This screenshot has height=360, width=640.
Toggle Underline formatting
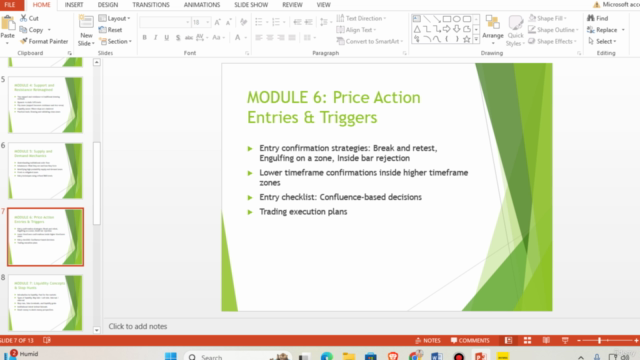coord(167,38)
